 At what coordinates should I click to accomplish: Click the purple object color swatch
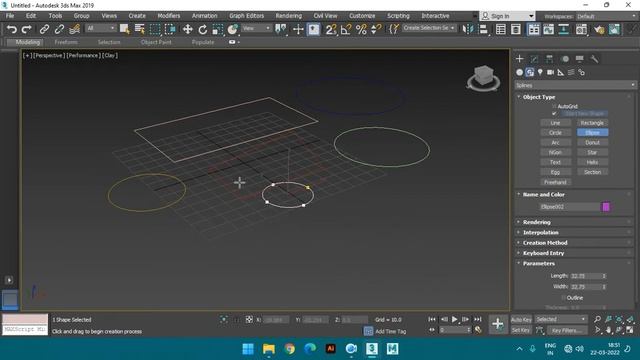coord(606,207)
